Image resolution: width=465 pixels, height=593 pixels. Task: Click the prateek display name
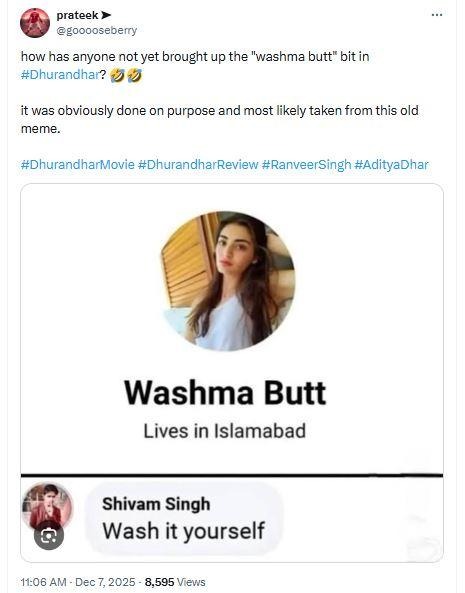click(x=78, y=15)
